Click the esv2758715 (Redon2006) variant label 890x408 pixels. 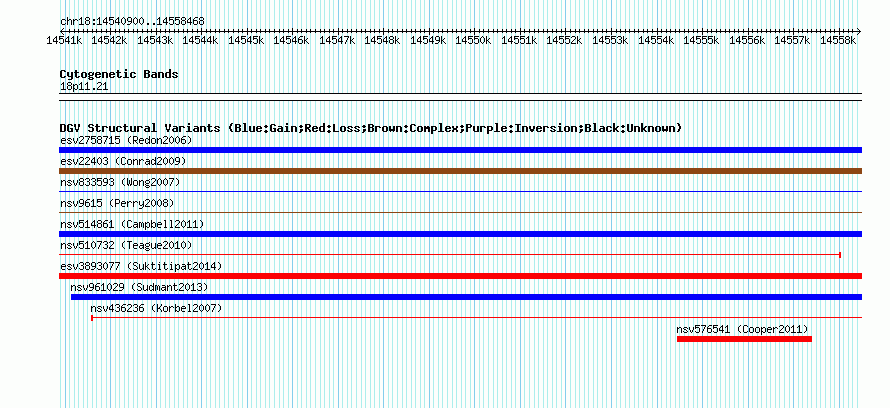(126, 140)
